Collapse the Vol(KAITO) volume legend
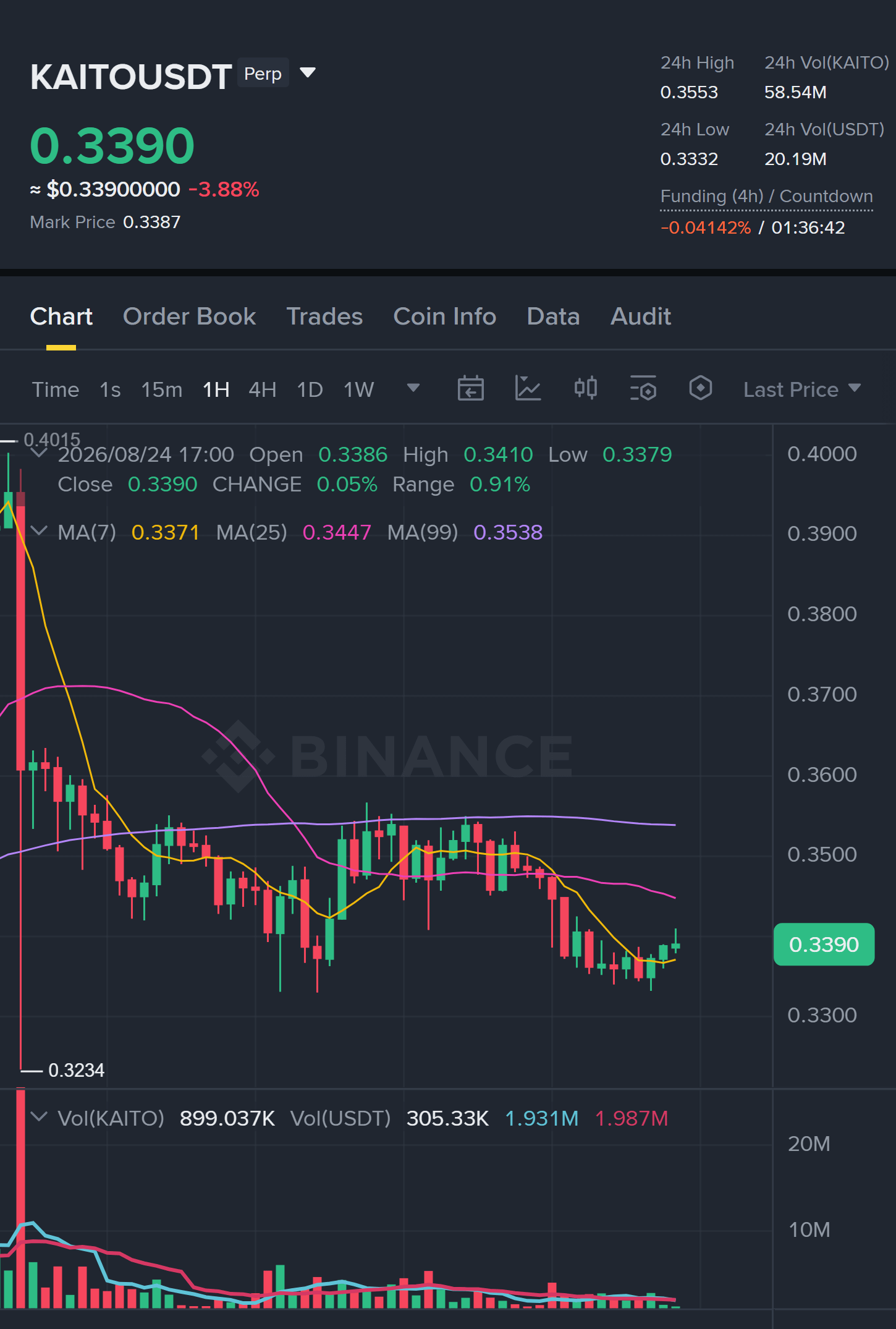Image resolution: width=896 pixels, height=1329 pixels. click(x=39, y=1117)
